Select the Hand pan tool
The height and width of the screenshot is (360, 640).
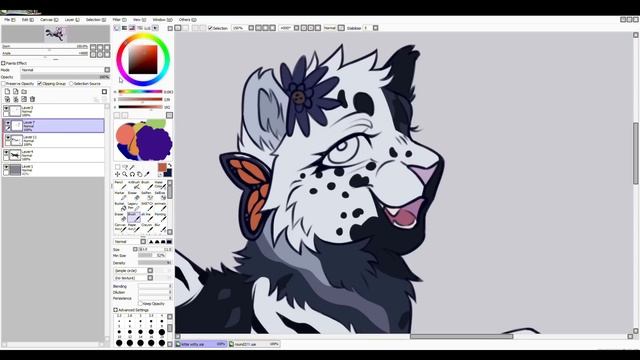coord(140,174)
